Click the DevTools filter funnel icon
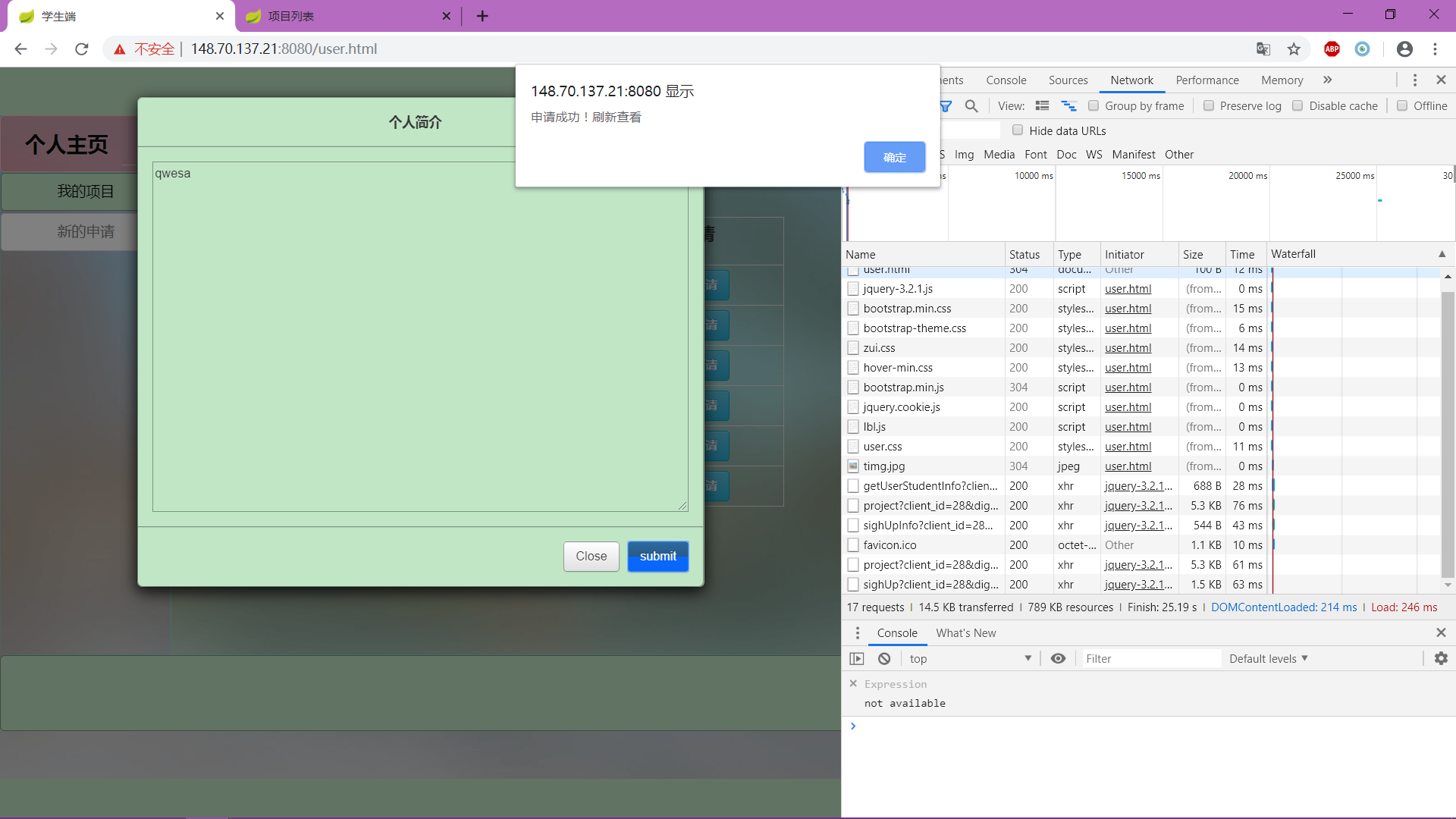 (x=946, y=106)
